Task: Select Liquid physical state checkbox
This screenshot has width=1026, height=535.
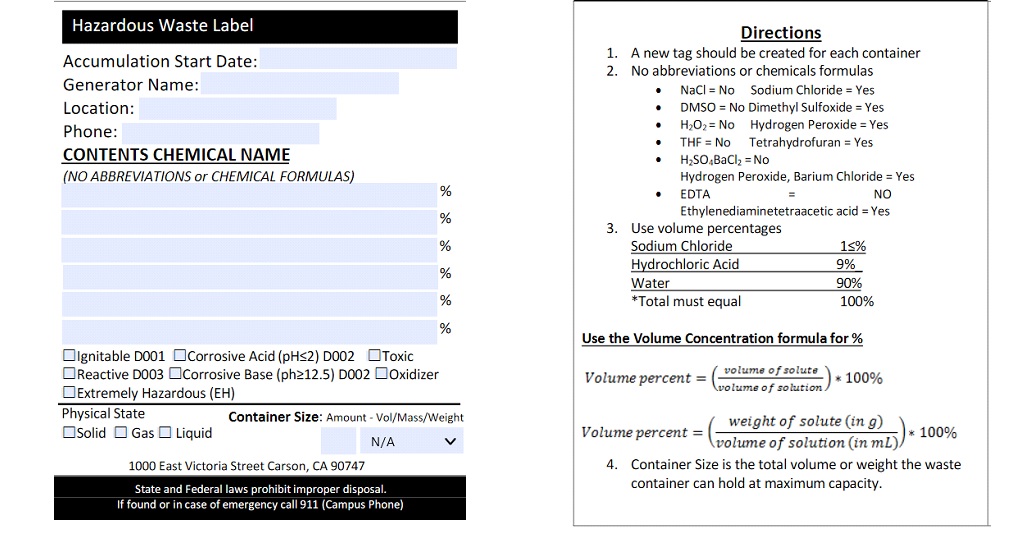Action: (165, 432)
